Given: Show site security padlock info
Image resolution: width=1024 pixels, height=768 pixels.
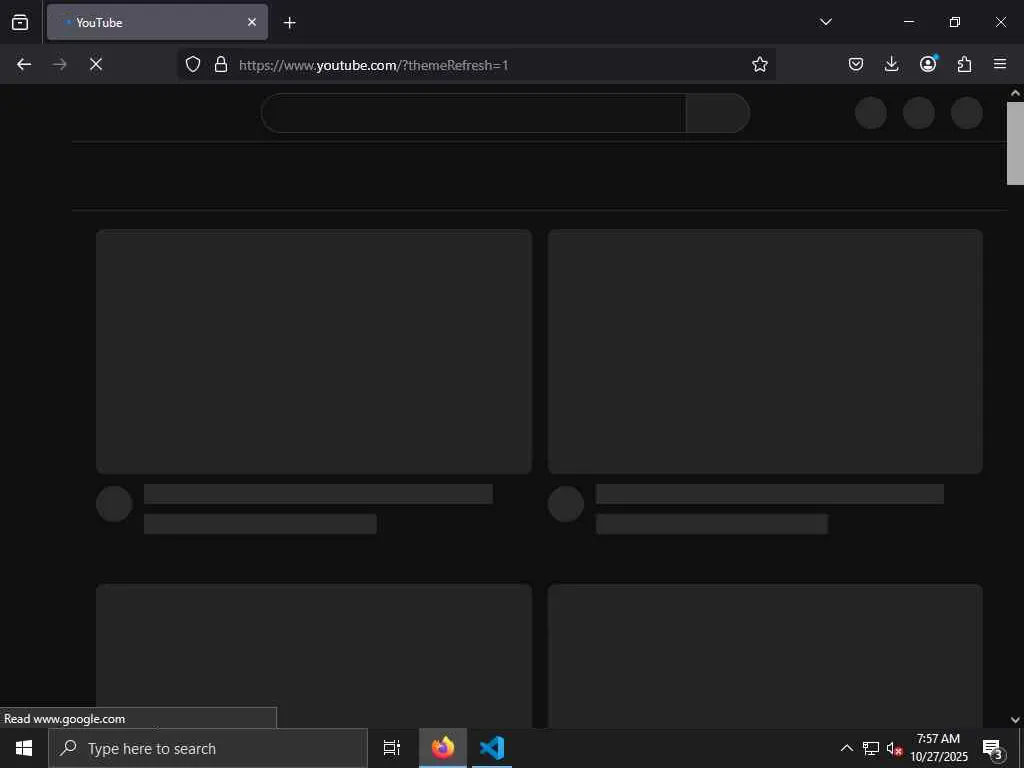Looking at the screenshot, I should [x=221, y=64].
